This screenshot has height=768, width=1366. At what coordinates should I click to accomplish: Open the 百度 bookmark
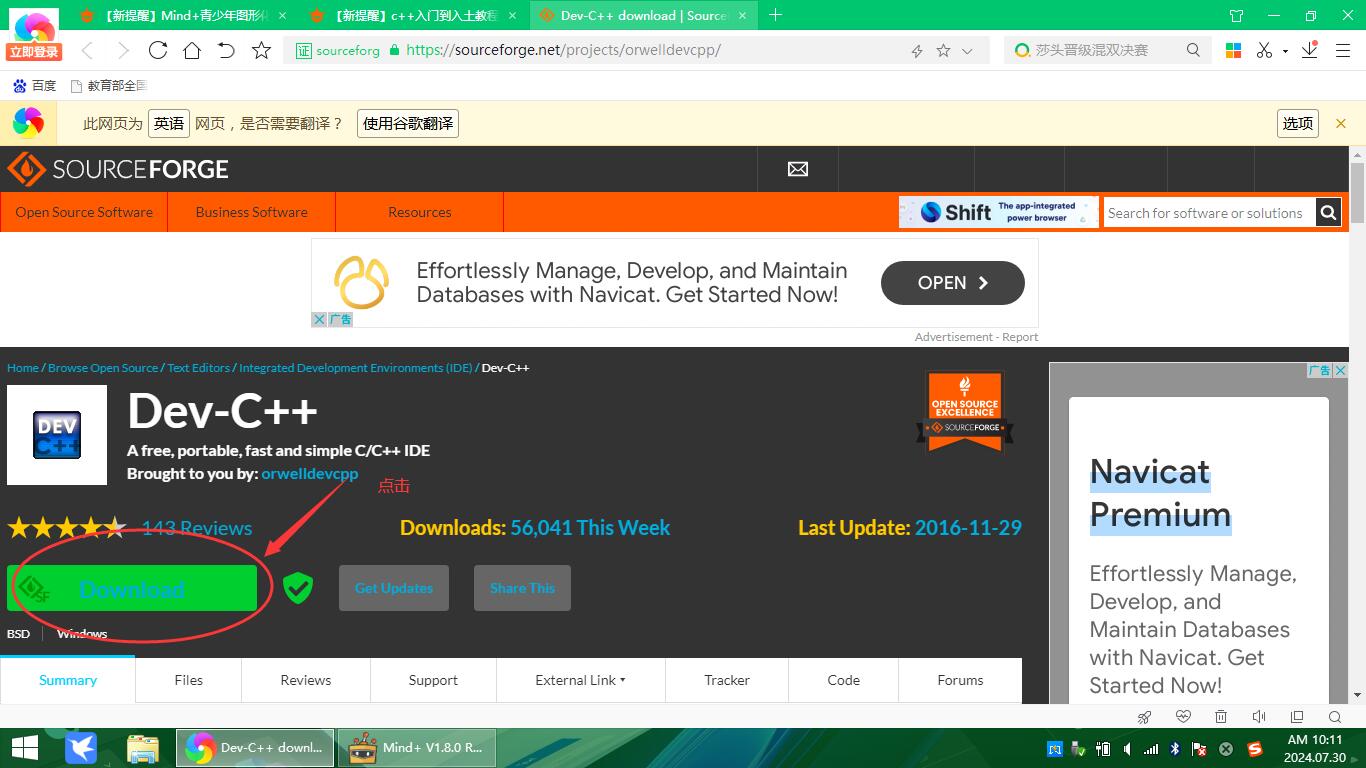[34, 86]
